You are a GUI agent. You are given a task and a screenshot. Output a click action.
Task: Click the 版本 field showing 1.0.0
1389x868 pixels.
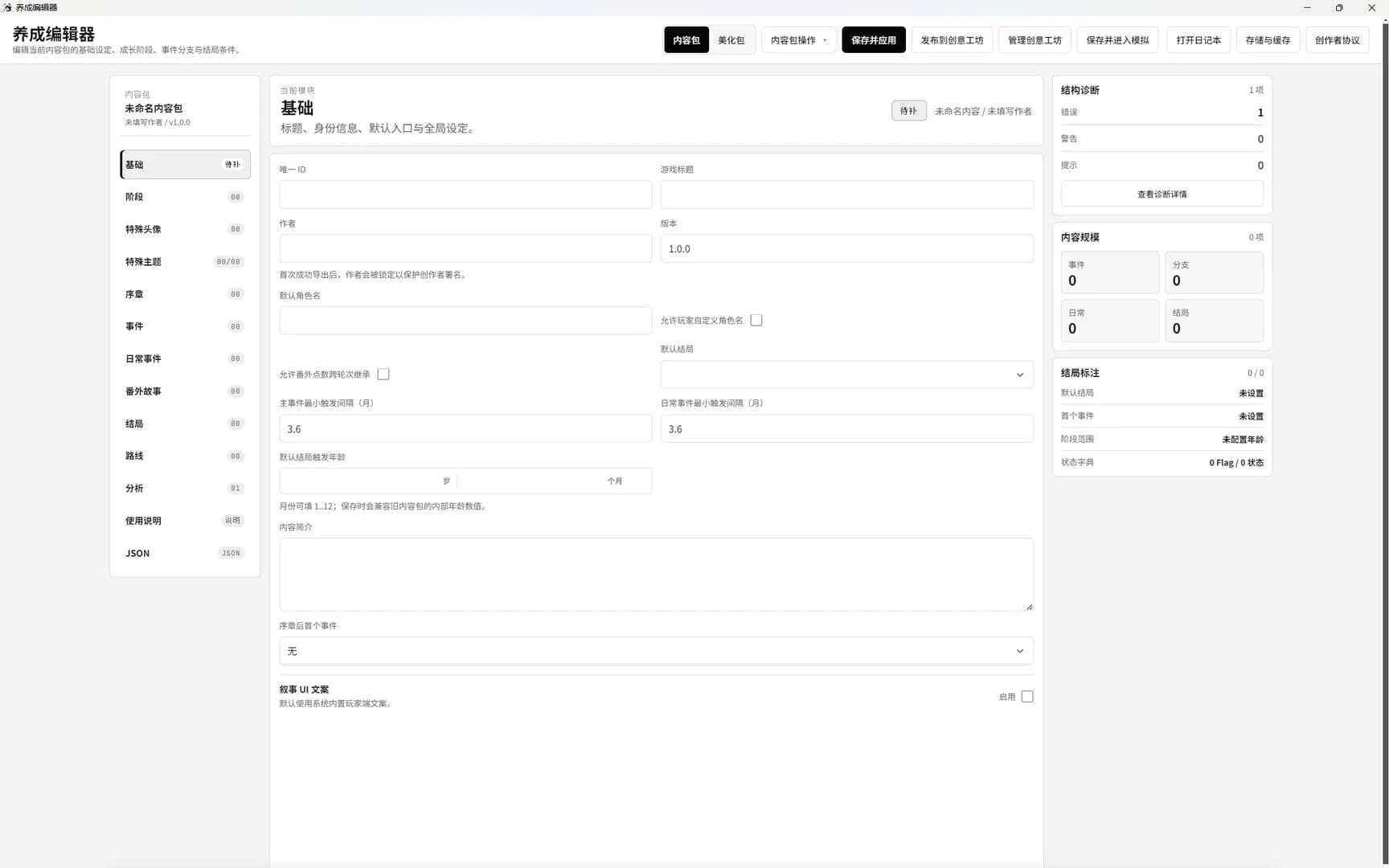click(x=846, y=248)
